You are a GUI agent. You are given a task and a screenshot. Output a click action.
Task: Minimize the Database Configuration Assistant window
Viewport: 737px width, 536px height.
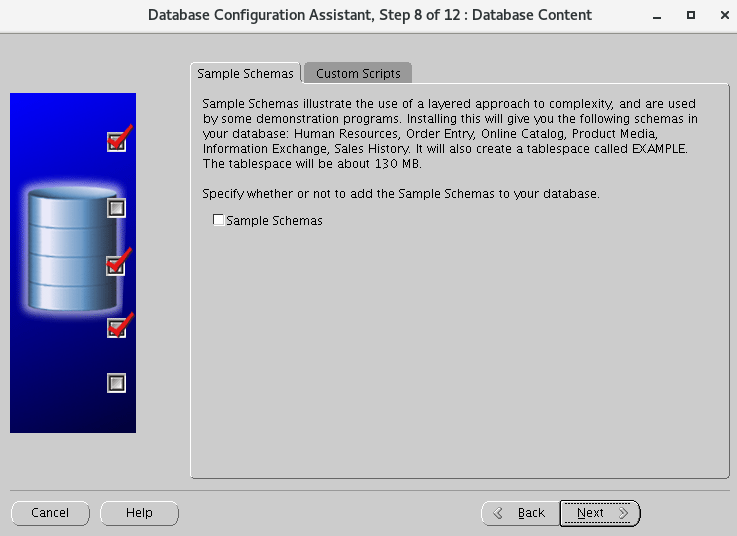pyautogui.click(x=657, y=16)
